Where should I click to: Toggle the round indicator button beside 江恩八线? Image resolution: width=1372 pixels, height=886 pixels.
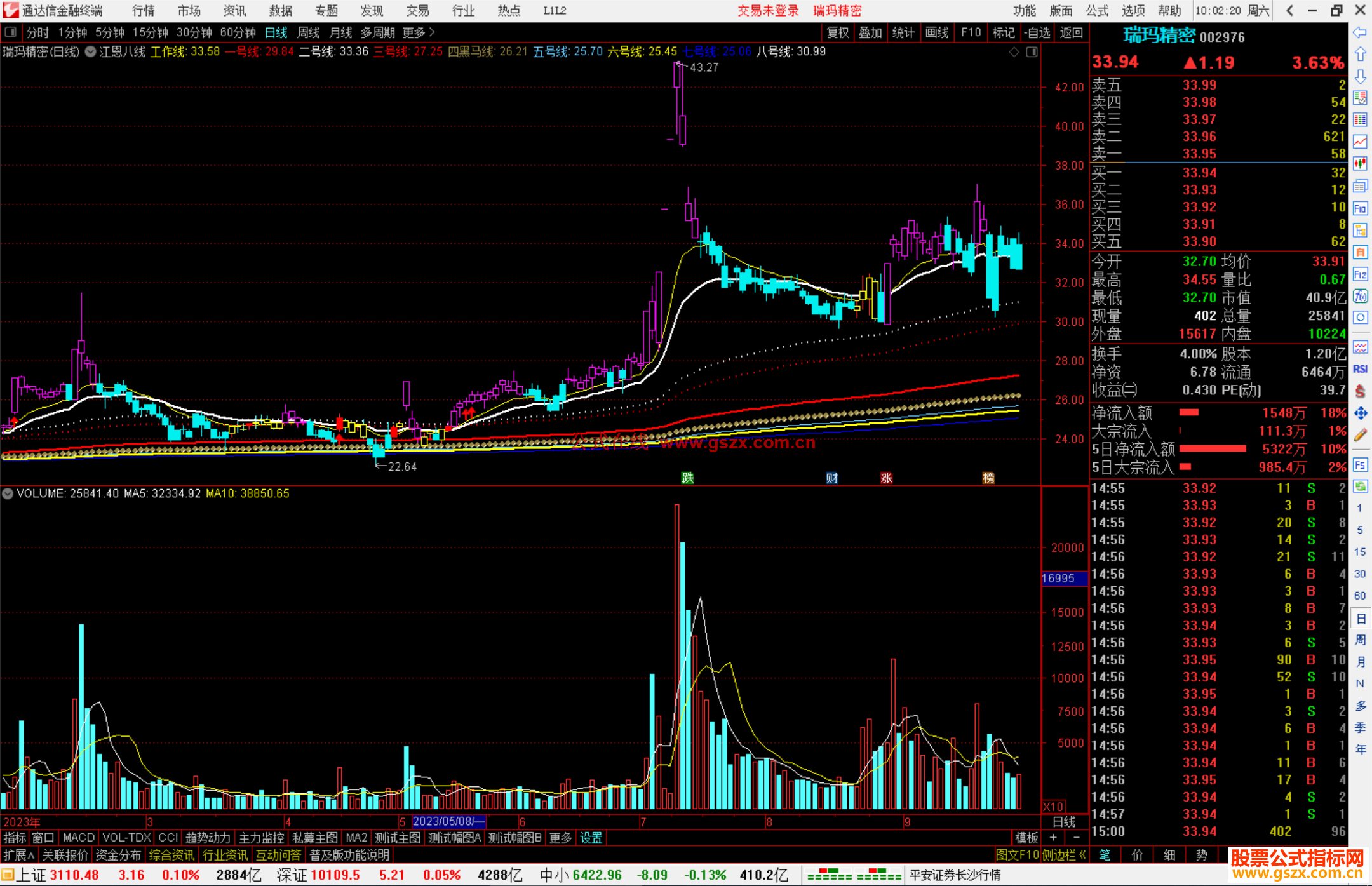pyautogui.click(x=91, y=52)
